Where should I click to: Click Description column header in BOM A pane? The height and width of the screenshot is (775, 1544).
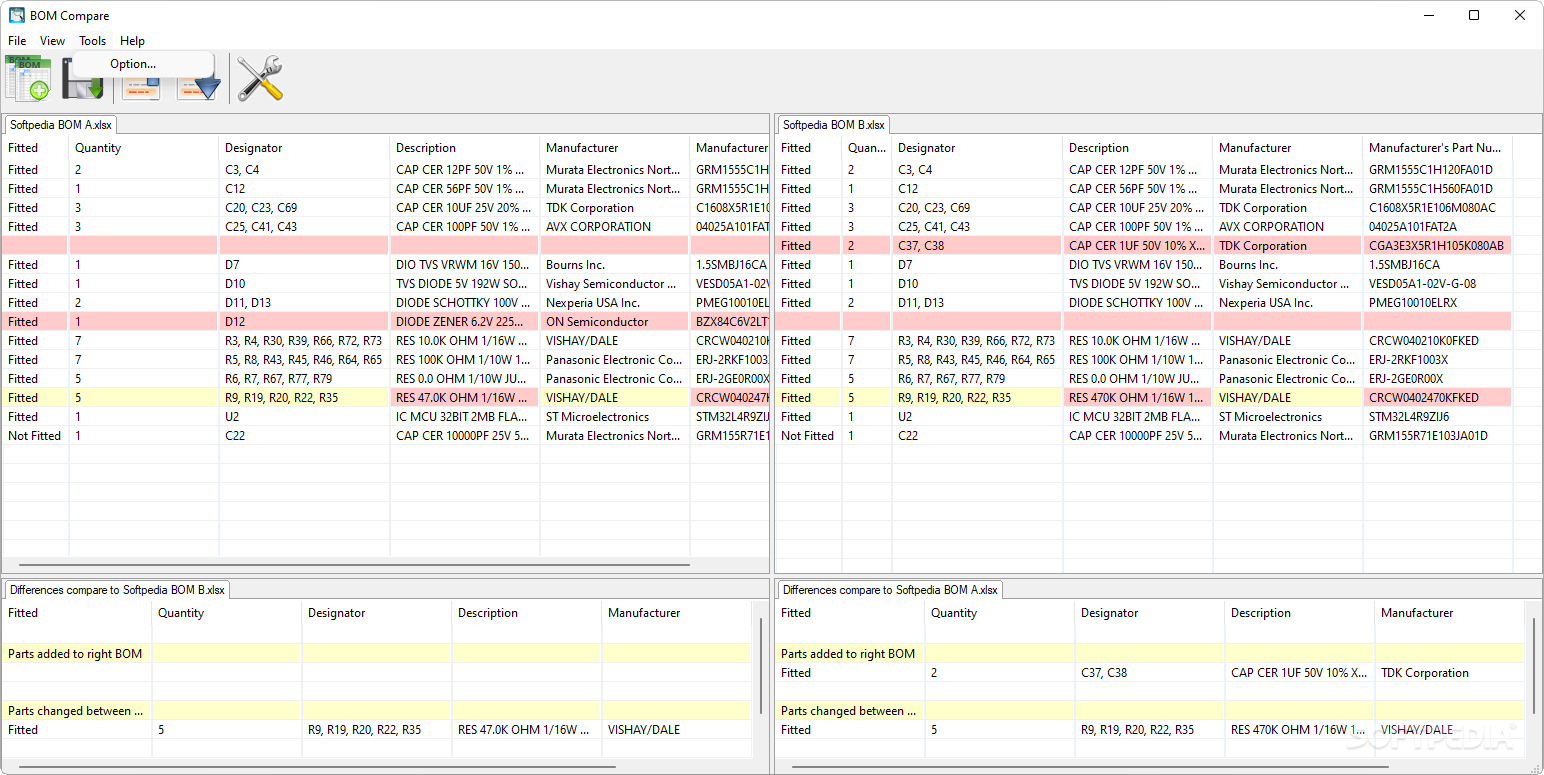point(464,148)
